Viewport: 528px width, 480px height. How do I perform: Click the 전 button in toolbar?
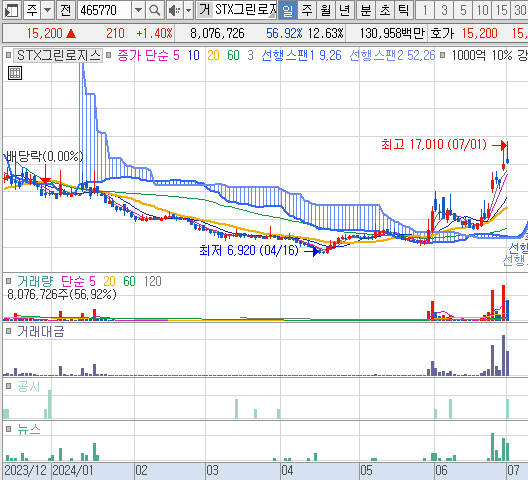(x=65, y=10)
